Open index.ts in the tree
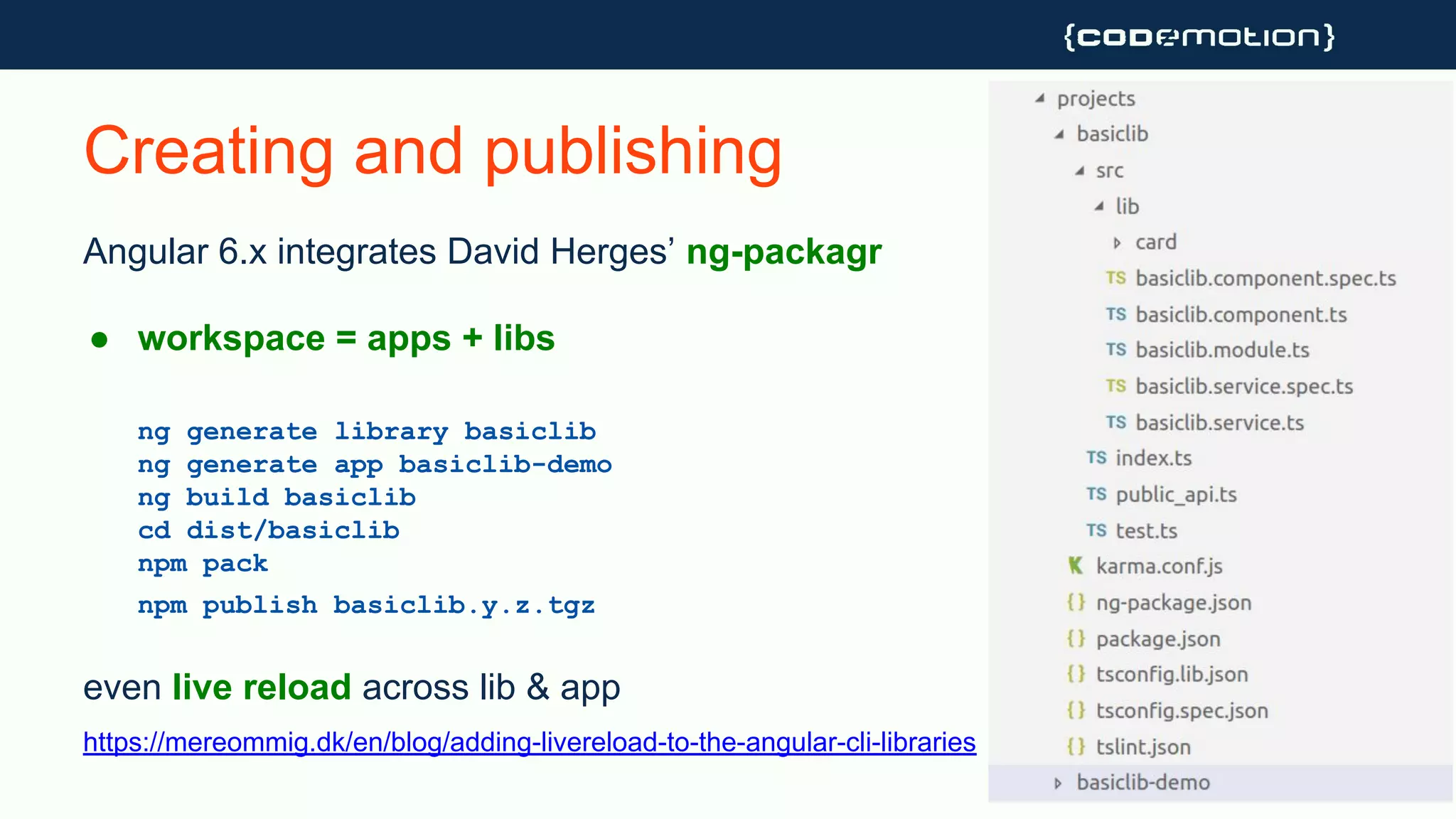The height and width of the screenshot is (819, 1456). 1154,458
